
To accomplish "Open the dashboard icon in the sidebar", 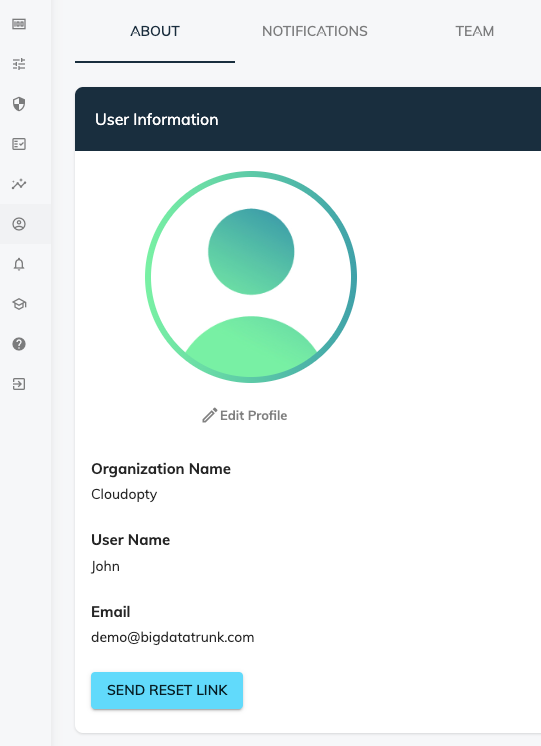I will pyautogui.click(x=19, y=24).
